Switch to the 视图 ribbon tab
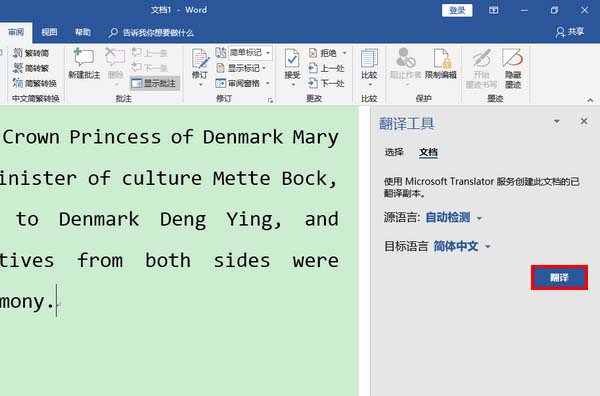 point(49,32)
